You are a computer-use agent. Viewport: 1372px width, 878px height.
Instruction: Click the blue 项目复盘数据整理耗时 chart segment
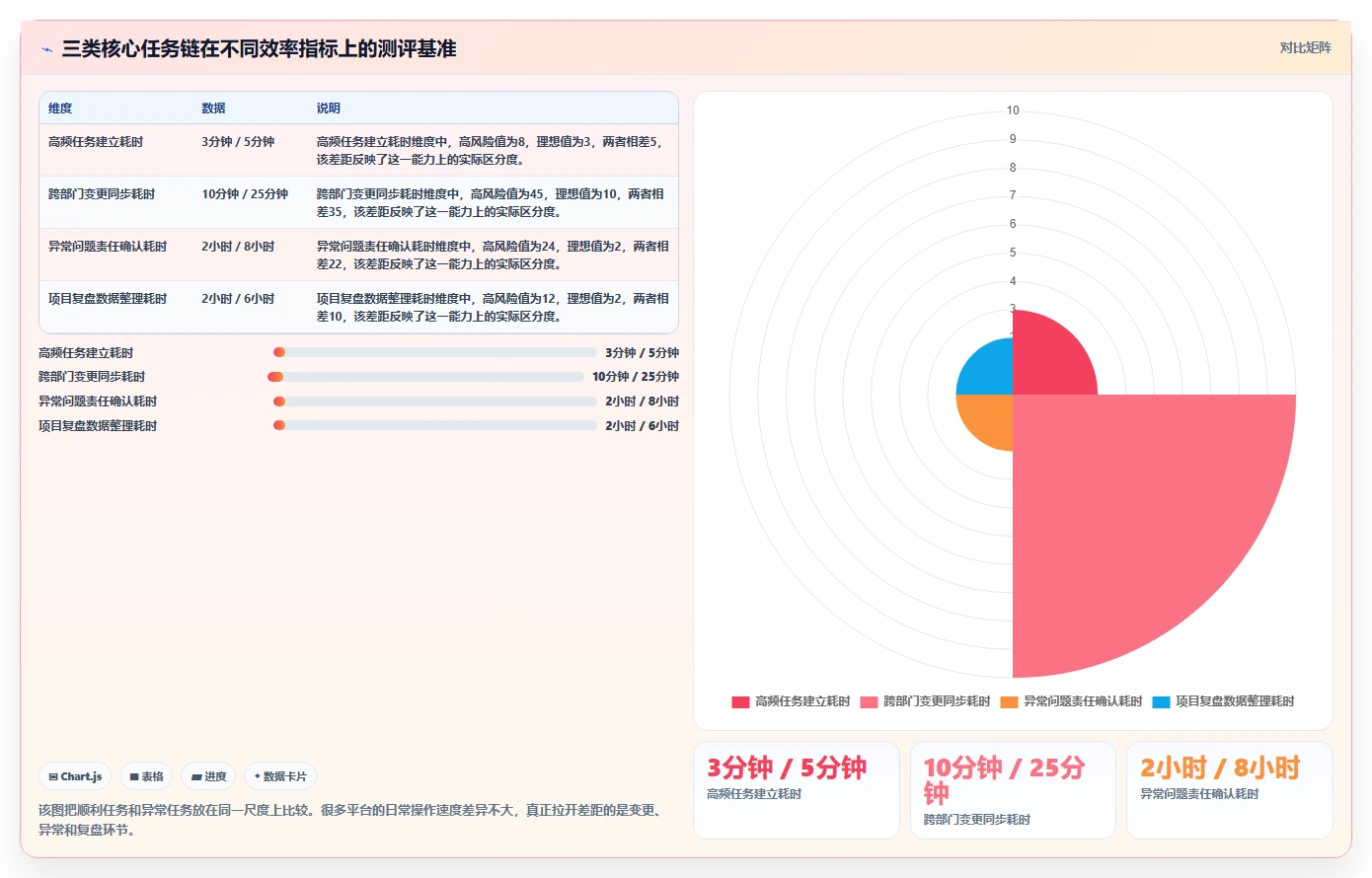[991, 373]
